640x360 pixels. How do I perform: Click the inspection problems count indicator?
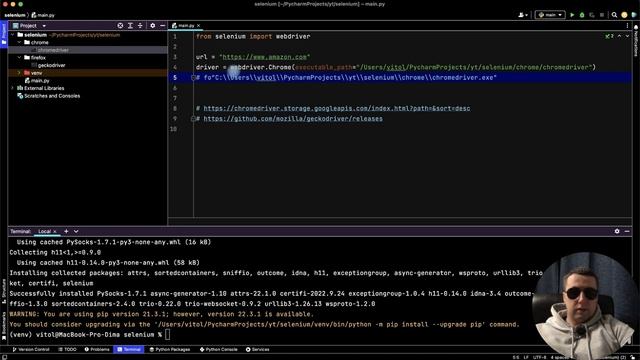tap(609, 36)
